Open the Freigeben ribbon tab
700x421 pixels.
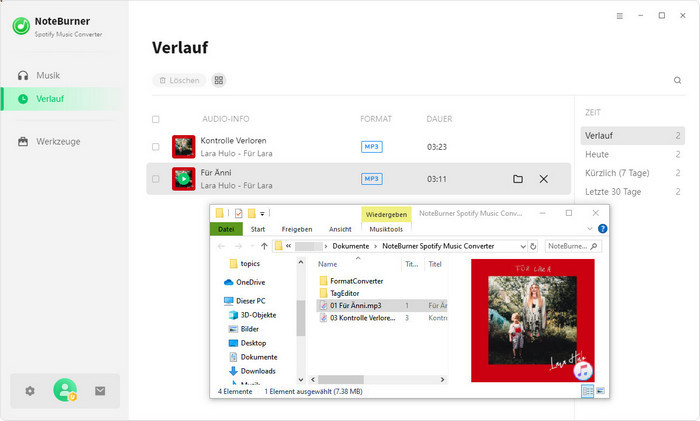[297, 229]
